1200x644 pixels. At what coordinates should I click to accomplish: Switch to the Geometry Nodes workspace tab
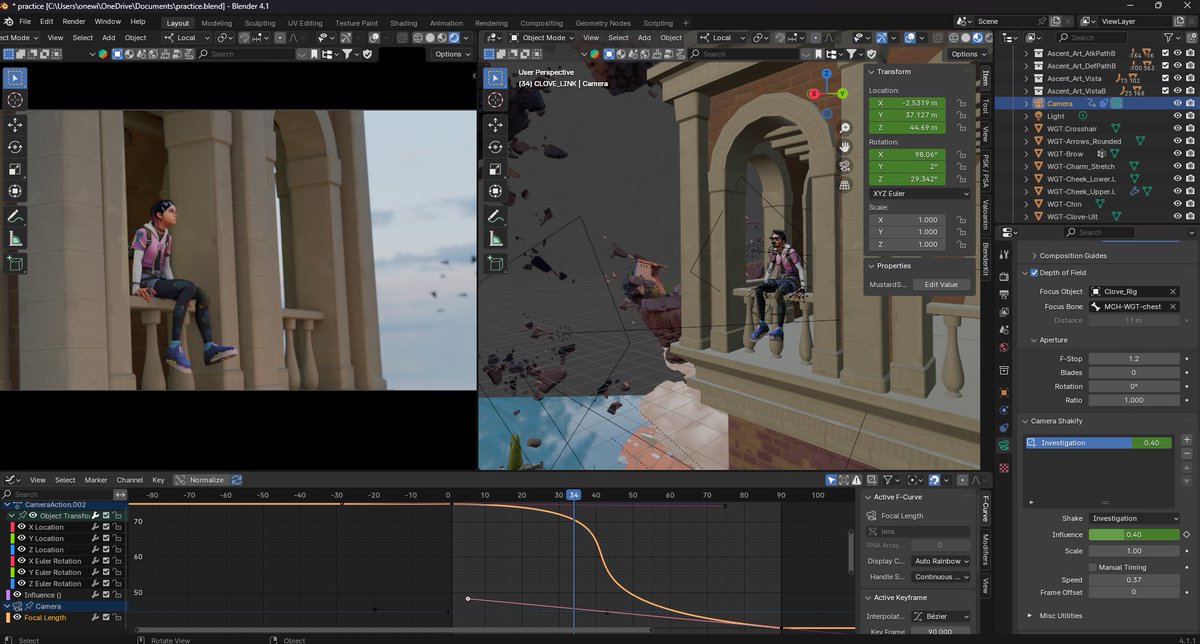[x=603, y=23]
